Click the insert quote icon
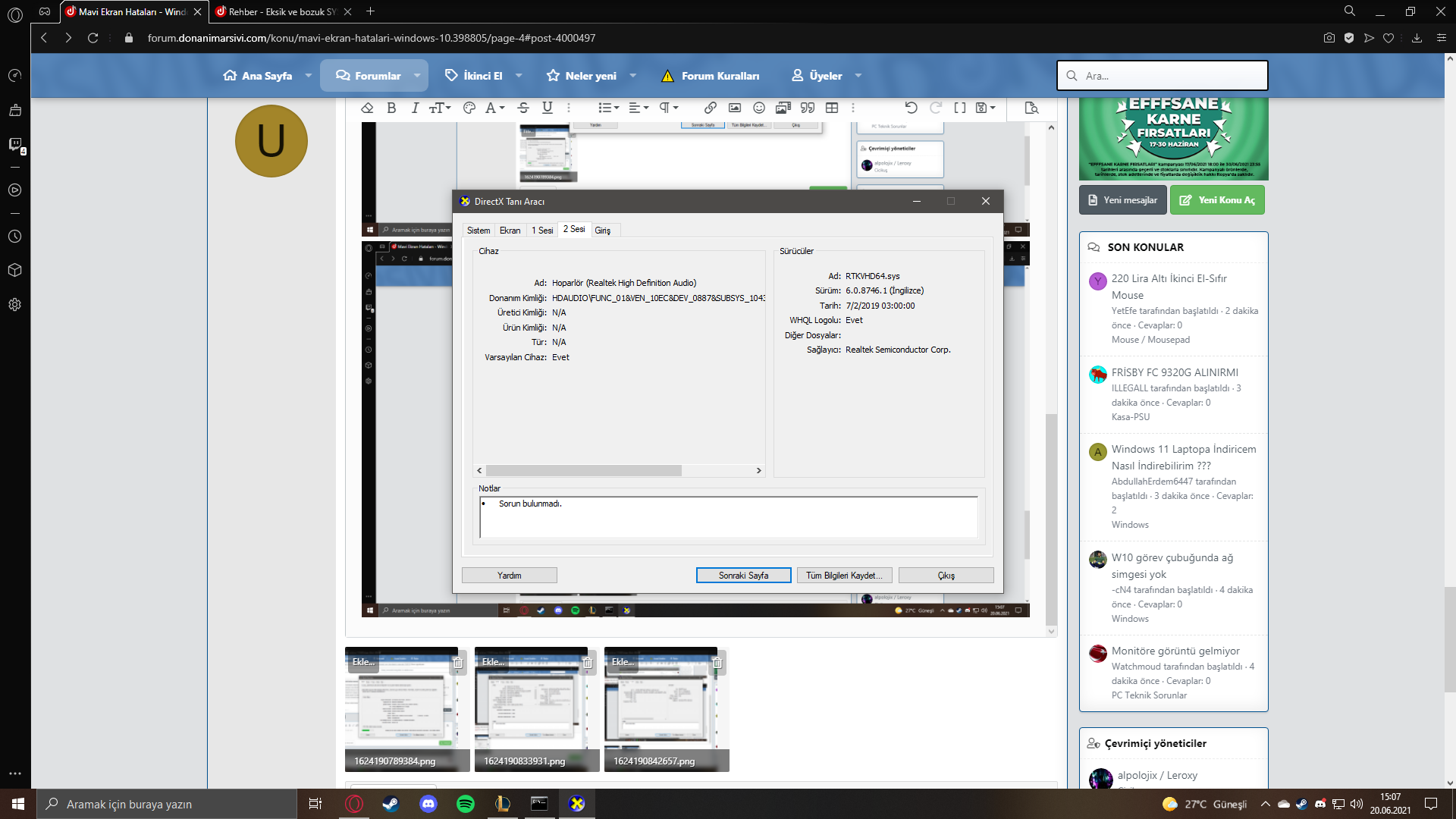1456x819 pixels. point(807,108)
